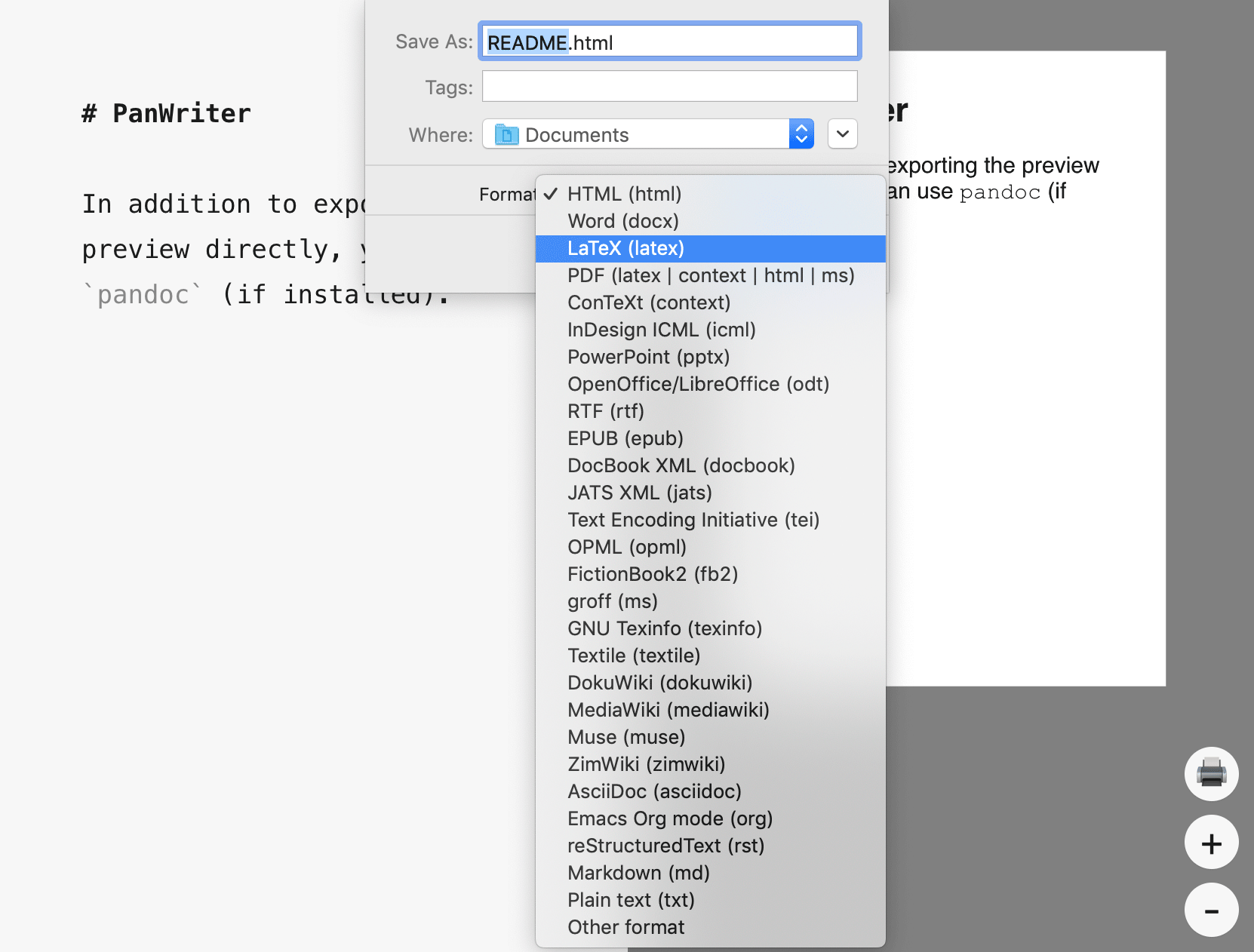
Task: Select GNU Texinfo (texinfo) format
Action: (711, 628)
